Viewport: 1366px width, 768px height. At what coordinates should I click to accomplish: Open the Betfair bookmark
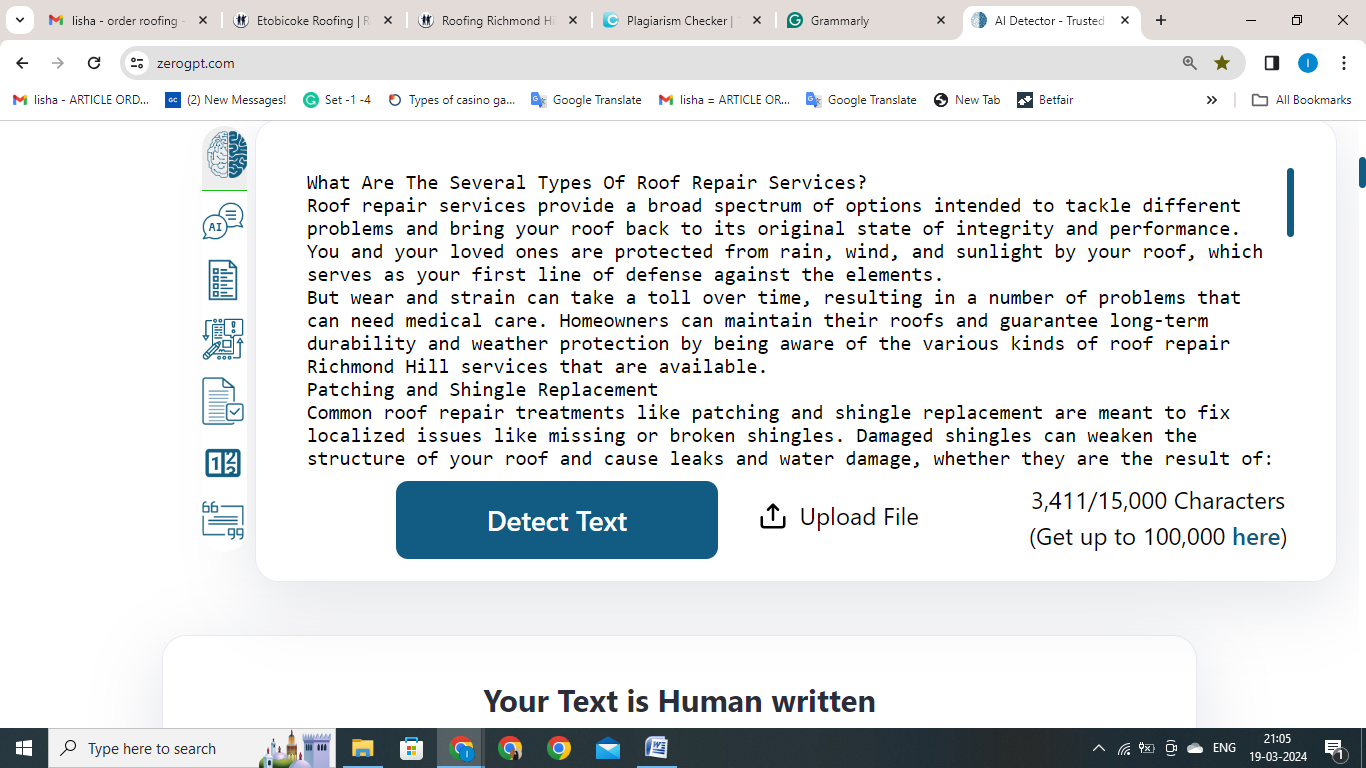tap(1045, 100)
